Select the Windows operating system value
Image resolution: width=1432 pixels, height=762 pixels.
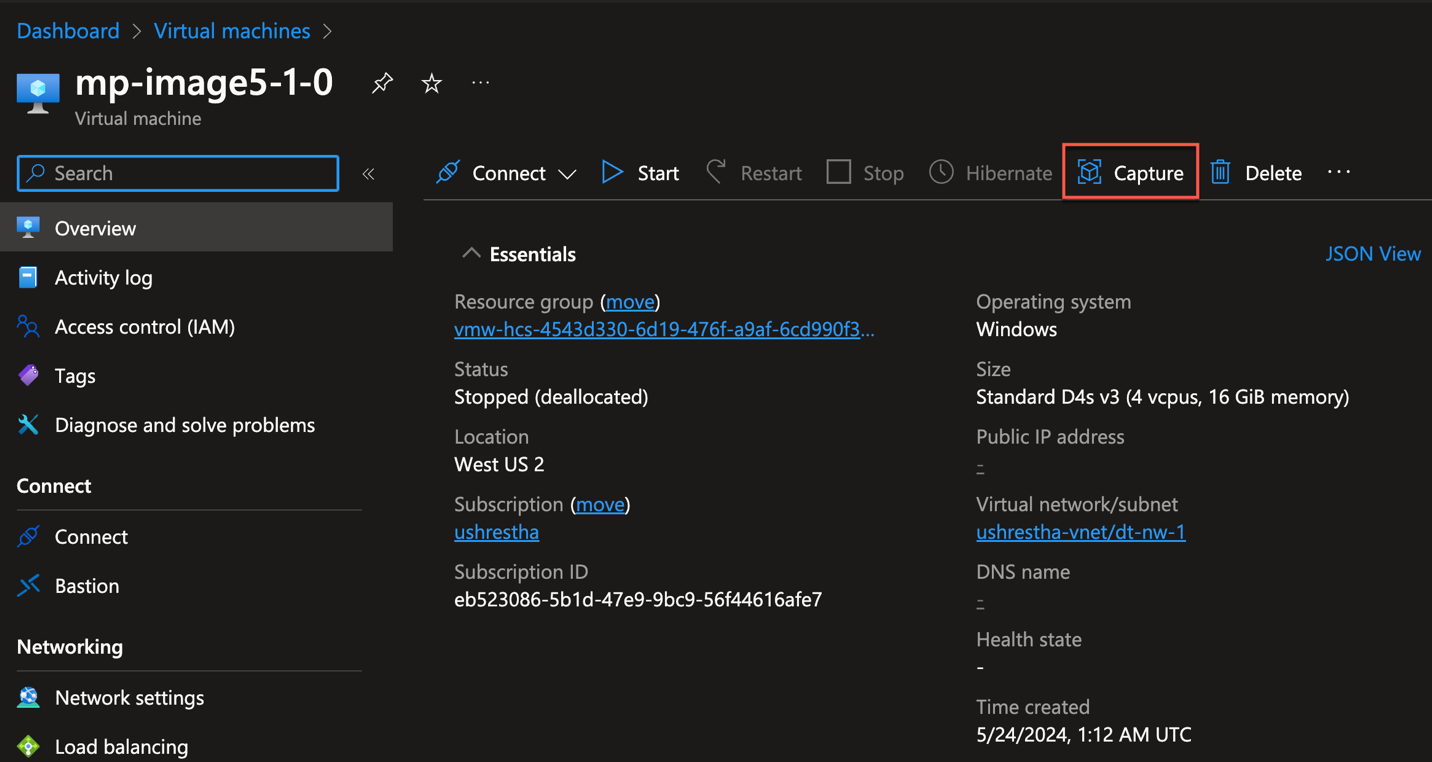1016,329
